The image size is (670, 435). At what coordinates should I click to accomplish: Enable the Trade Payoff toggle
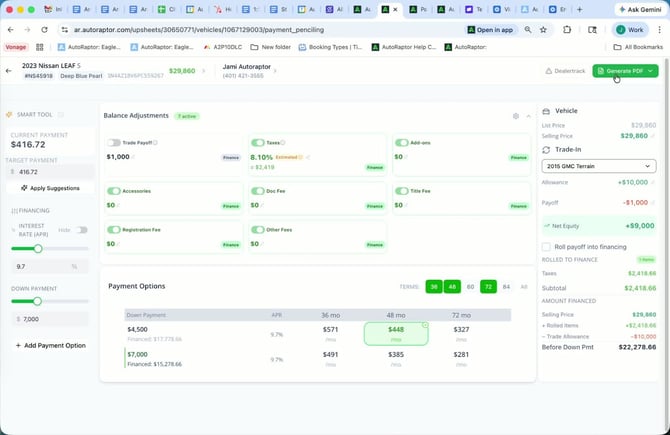point(114,143)
